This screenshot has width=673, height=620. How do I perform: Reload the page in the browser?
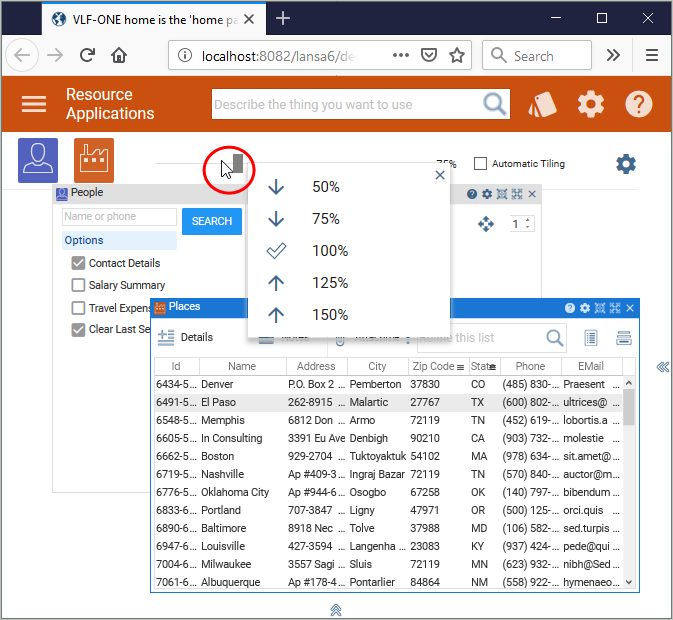click(x=88, y=55)
